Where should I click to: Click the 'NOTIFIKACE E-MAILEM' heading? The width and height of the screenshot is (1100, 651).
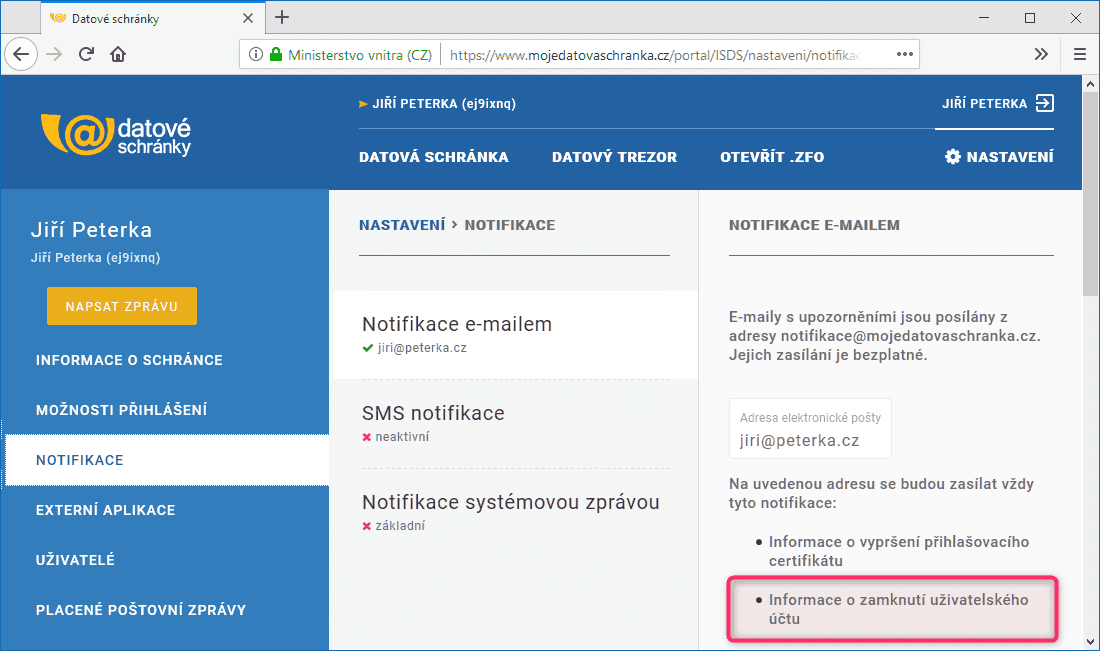tap(814, 224)
